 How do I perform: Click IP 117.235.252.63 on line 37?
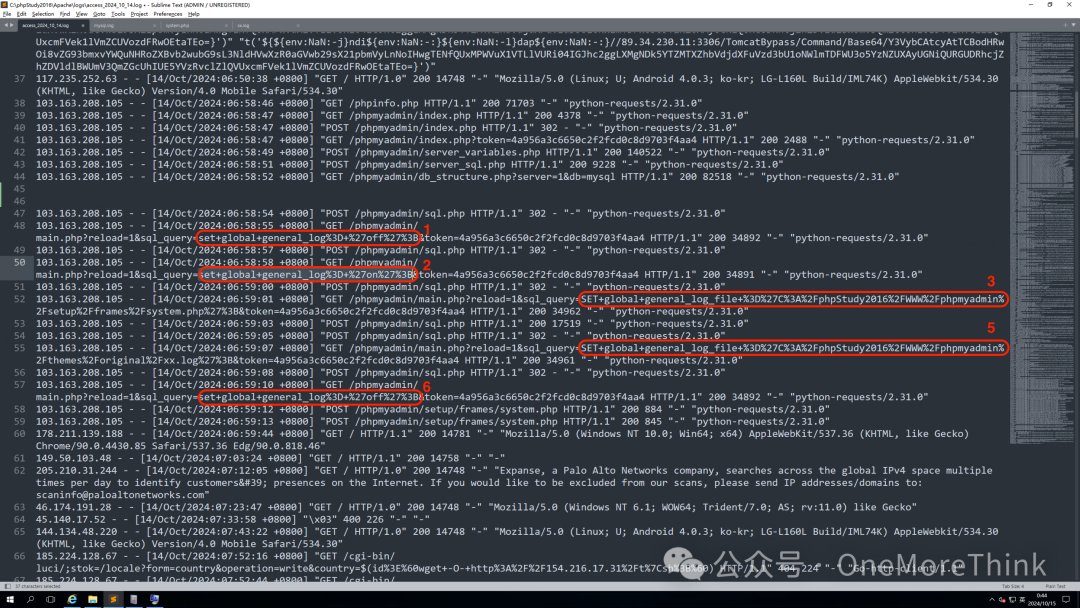[76, 78]
